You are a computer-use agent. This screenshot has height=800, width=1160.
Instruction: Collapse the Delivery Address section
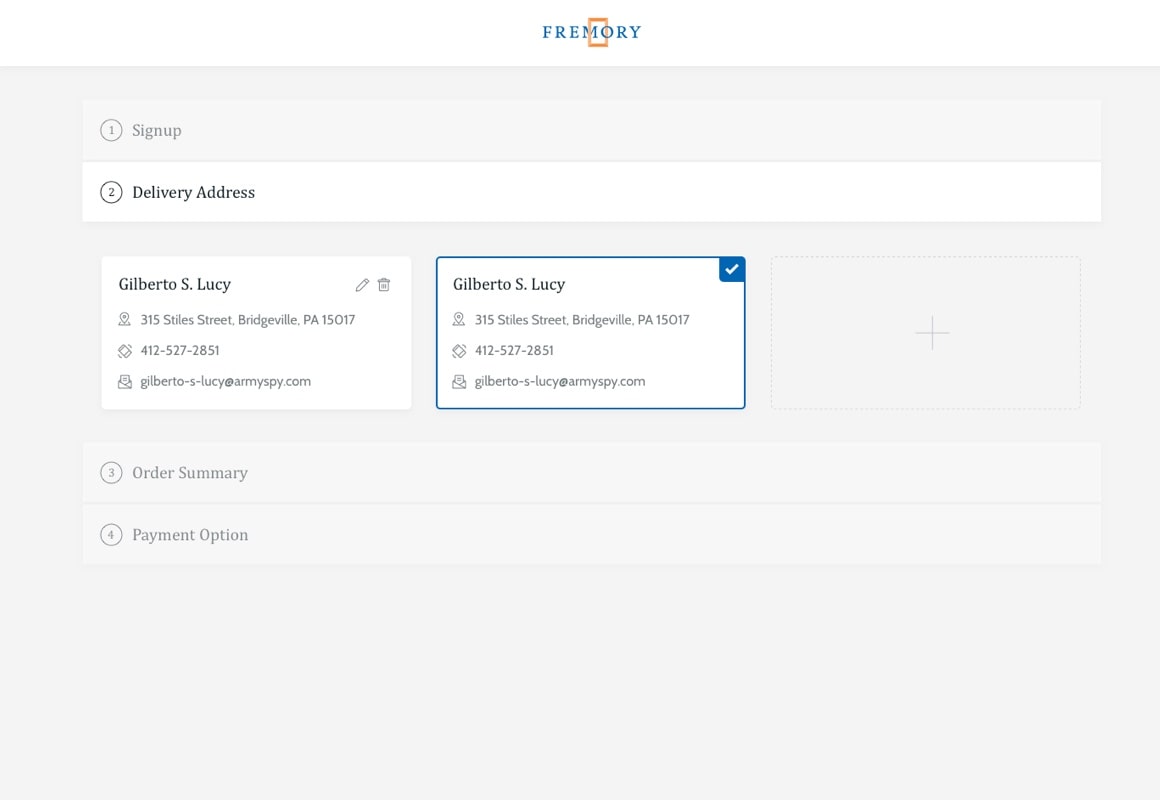pos(193,192)
